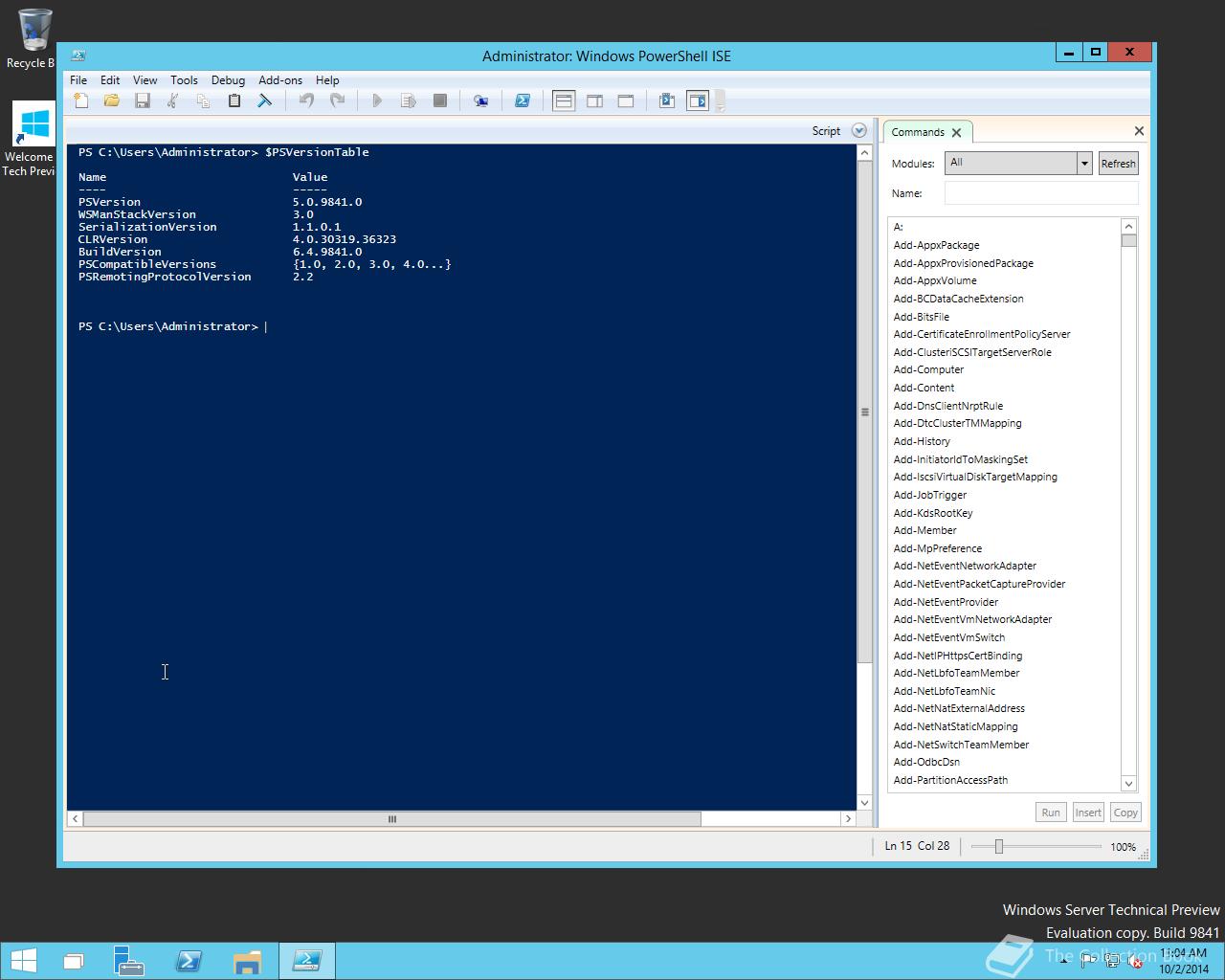Show script pane on right layout icon
Image resolution: width=1225 pixels, height=980 pixels.
(x=594, y=100)
